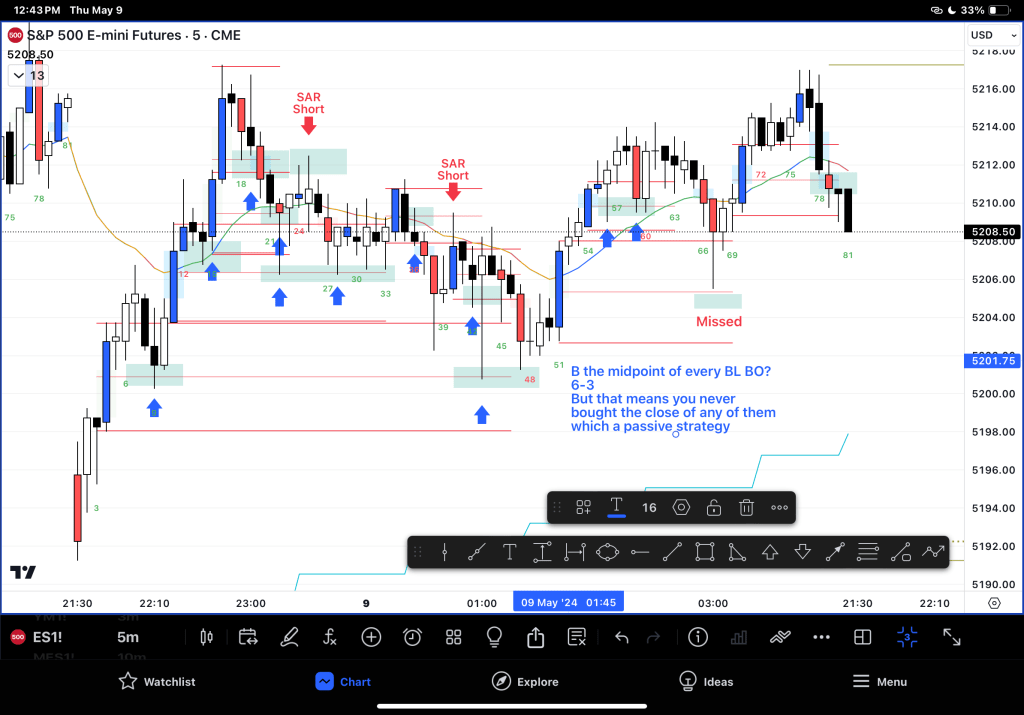Image resolution: width=1024 pixels, height=715 pixels.
Task: Toggle fullscreen chart mode with expand arrows
Action: [952, 637]
